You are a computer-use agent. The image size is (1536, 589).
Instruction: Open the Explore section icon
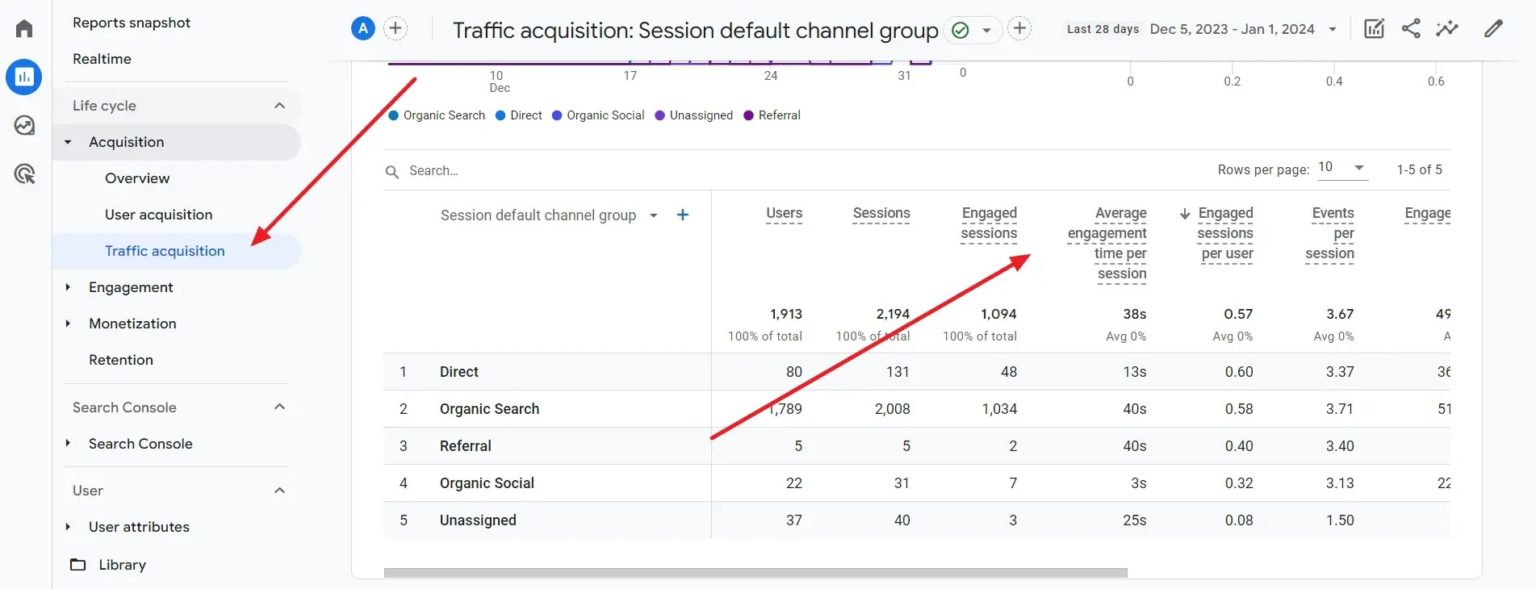[24, 125]
